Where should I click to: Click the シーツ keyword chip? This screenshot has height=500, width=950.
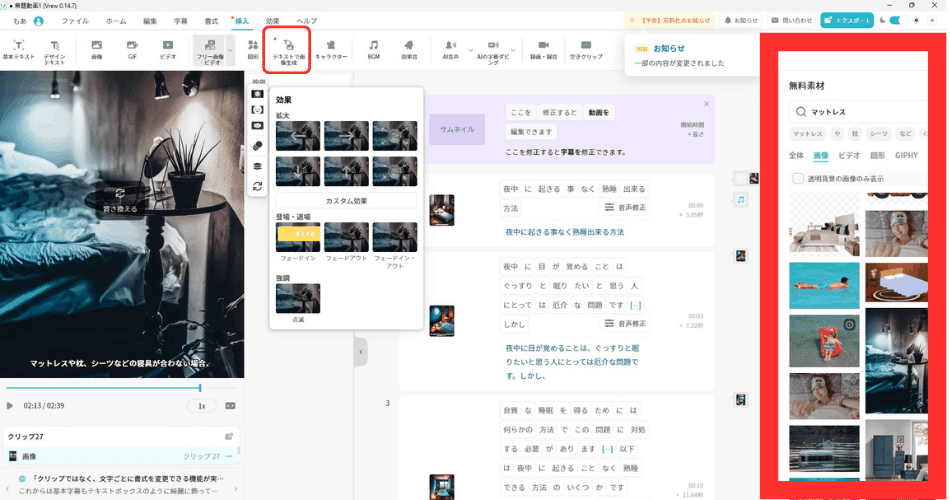point(878,134)
